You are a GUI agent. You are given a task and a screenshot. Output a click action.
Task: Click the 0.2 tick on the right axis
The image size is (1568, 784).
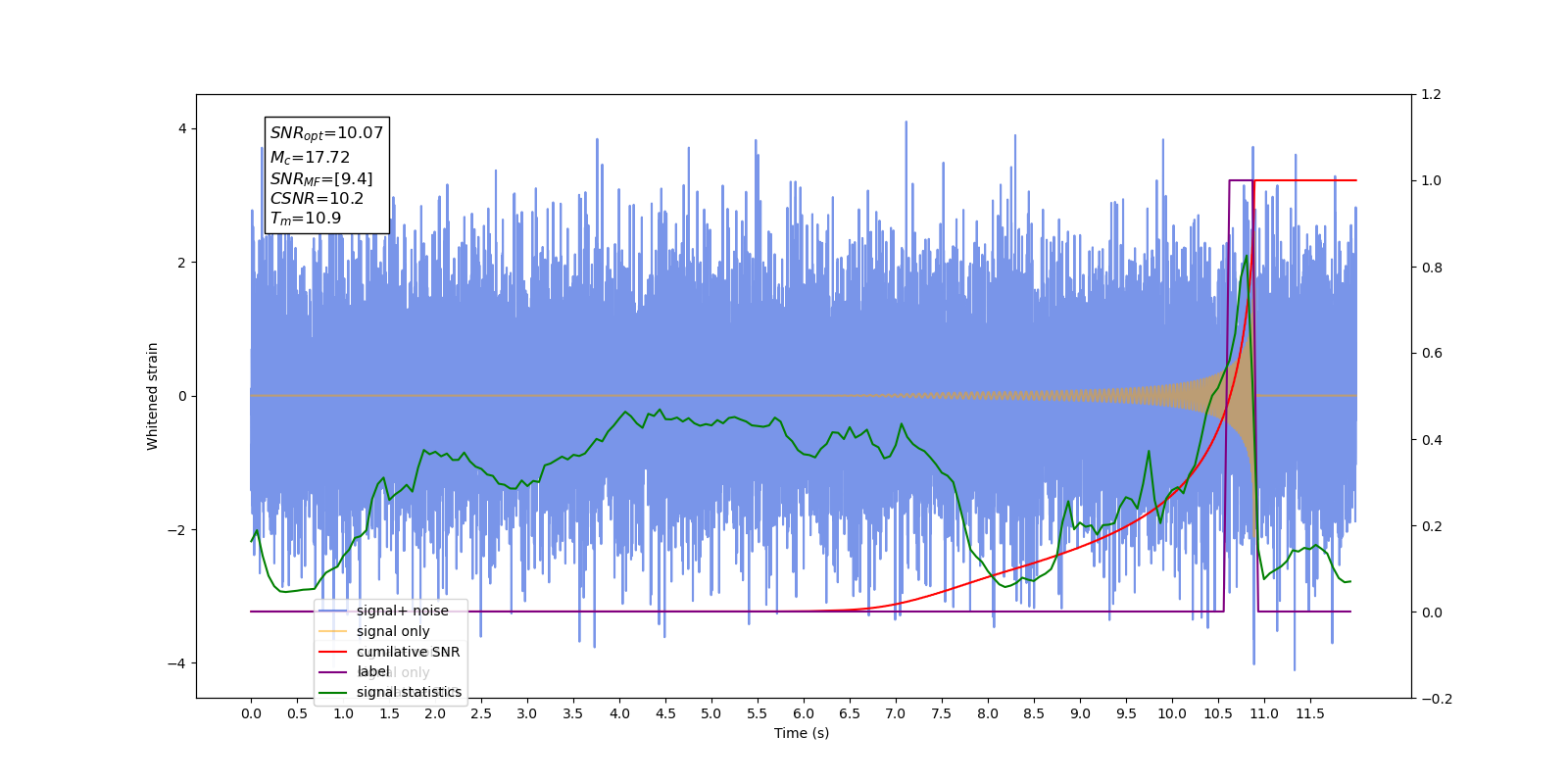tap(1431, 526)
